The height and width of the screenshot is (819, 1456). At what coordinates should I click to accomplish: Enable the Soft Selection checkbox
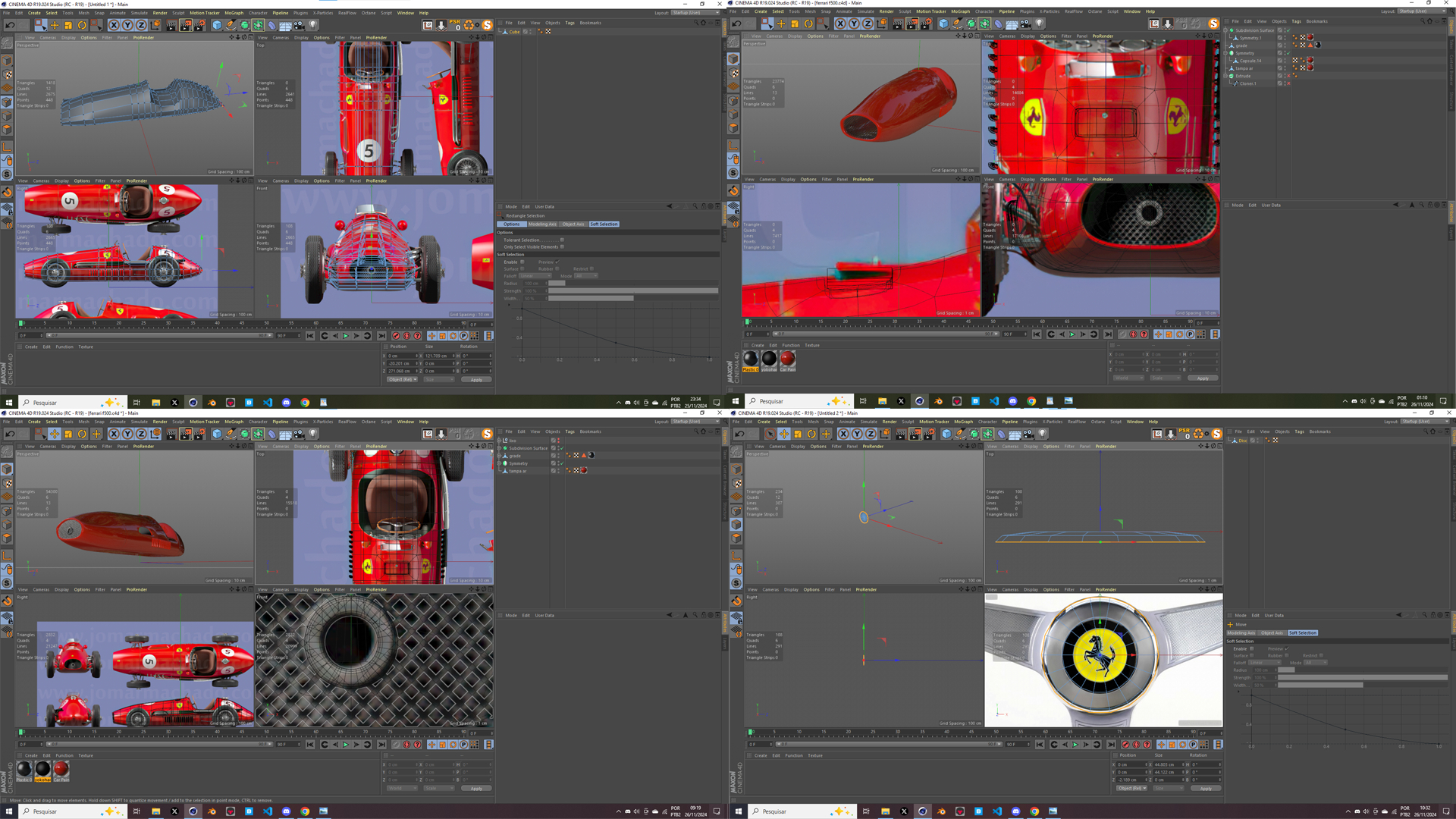point(522,262)
